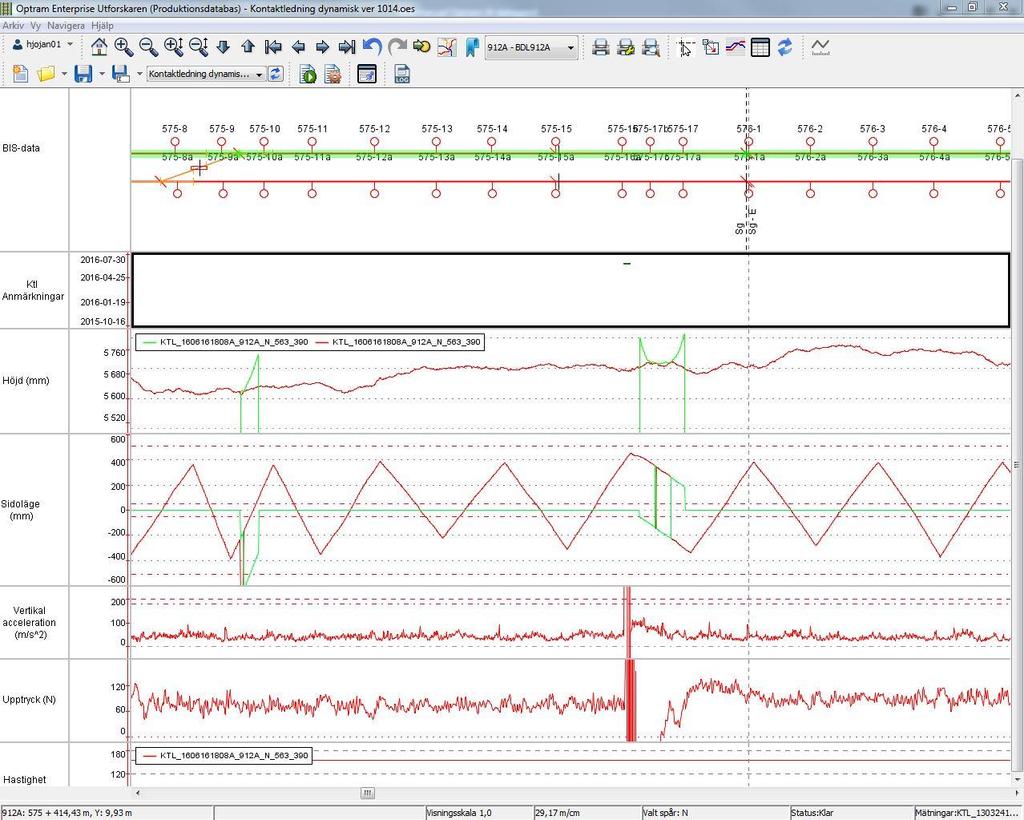1024x820 pixels.
Task: Click pole marker 576-2 in BIS-data
Action: (x=810, y=142)
